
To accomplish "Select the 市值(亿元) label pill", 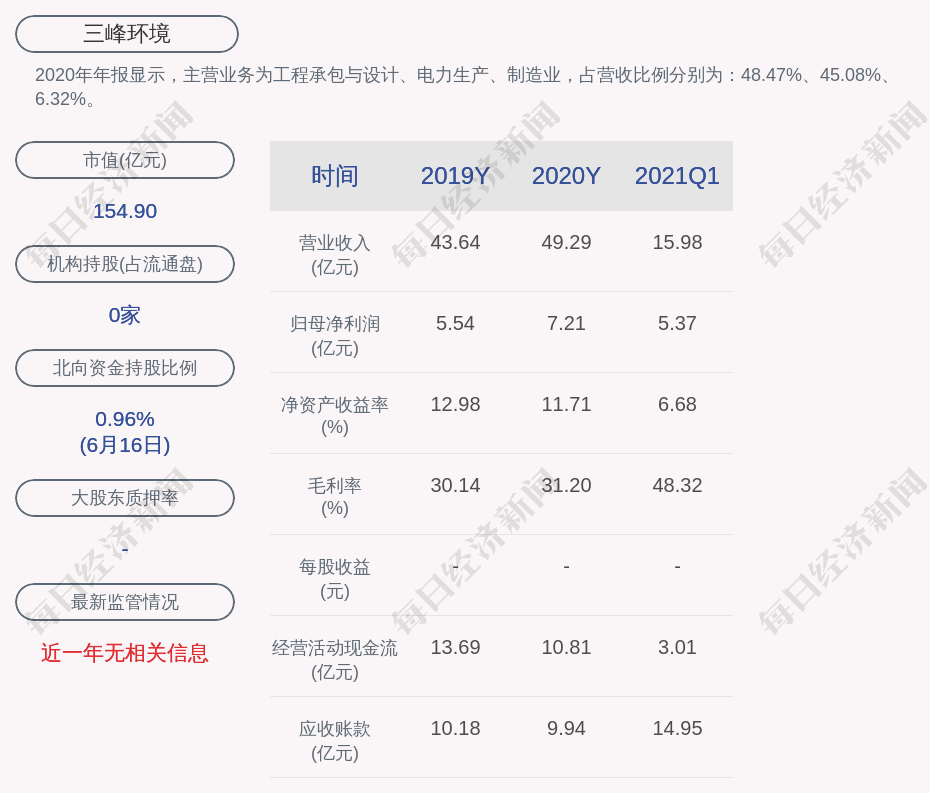I will (125, 160).
